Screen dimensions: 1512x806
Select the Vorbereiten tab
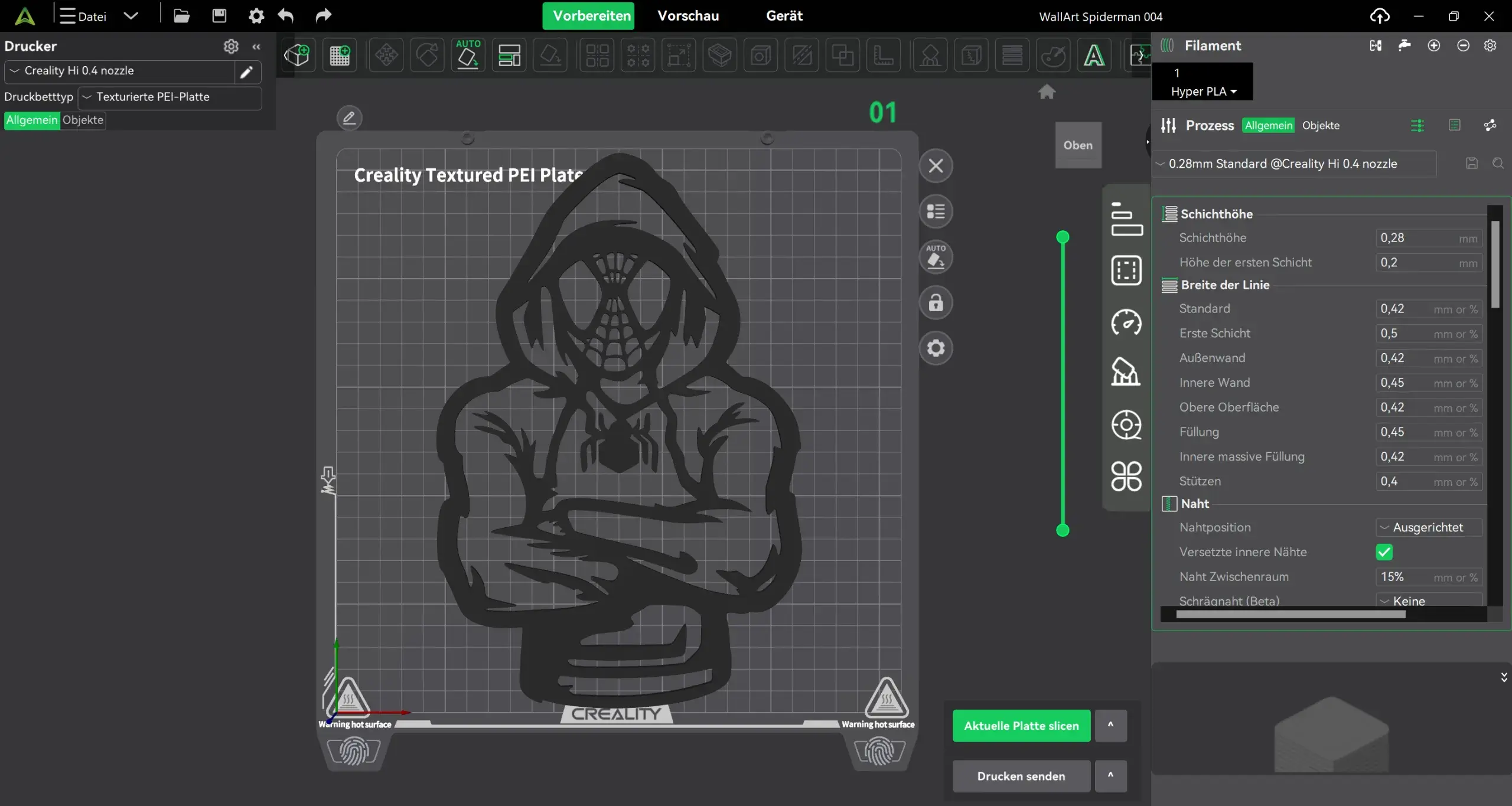[x=588, y=16]
